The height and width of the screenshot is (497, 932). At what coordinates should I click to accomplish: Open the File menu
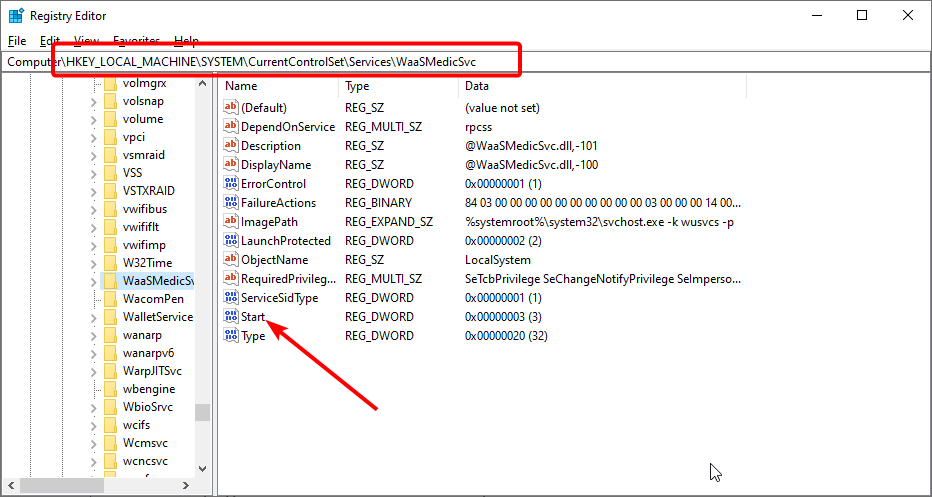17,41
